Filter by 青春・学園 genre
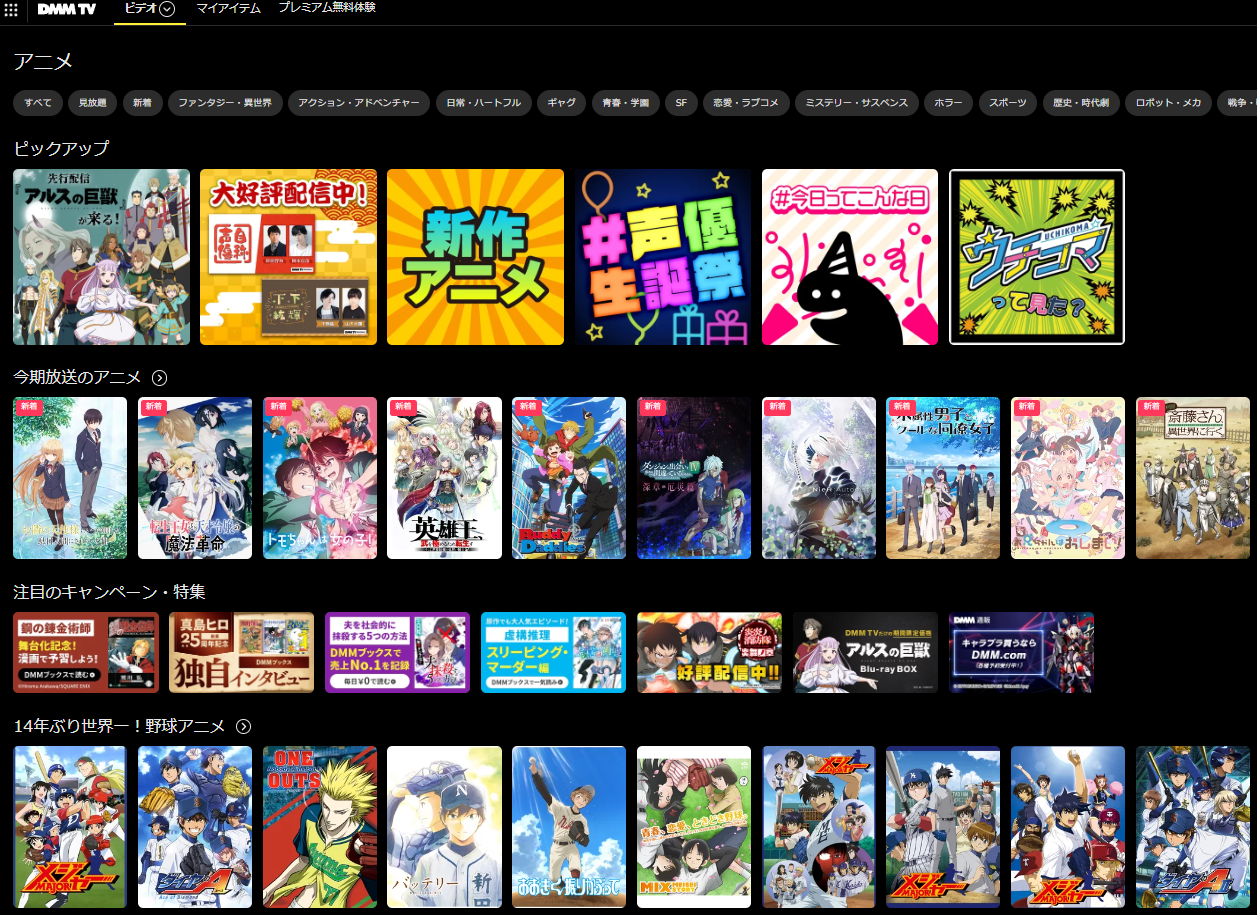Image resolution: width=1257 pixels, height=915 pixels. tap(625, 103)
